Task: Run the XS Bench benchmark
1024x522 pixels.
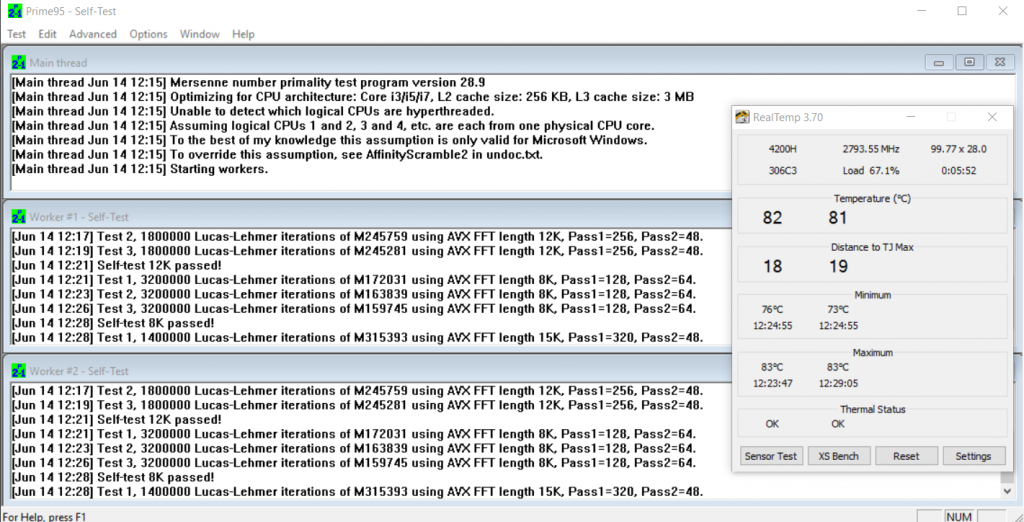Action: click(838, 456)
